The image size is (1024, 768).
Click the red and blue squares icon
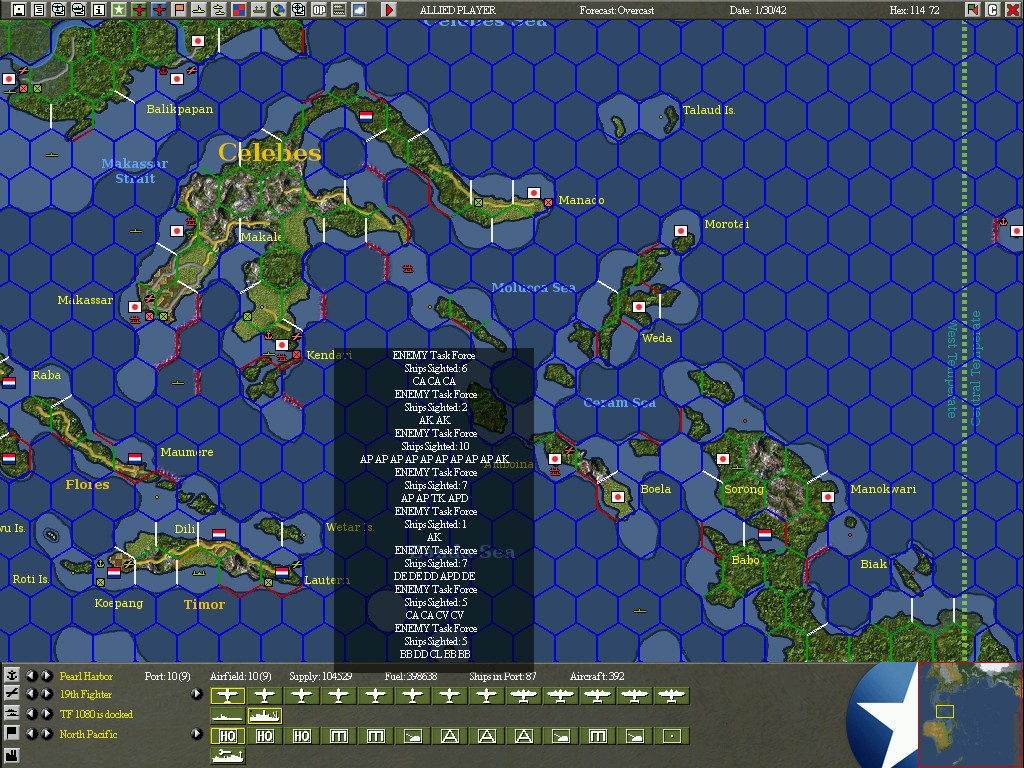coord(238,9)
